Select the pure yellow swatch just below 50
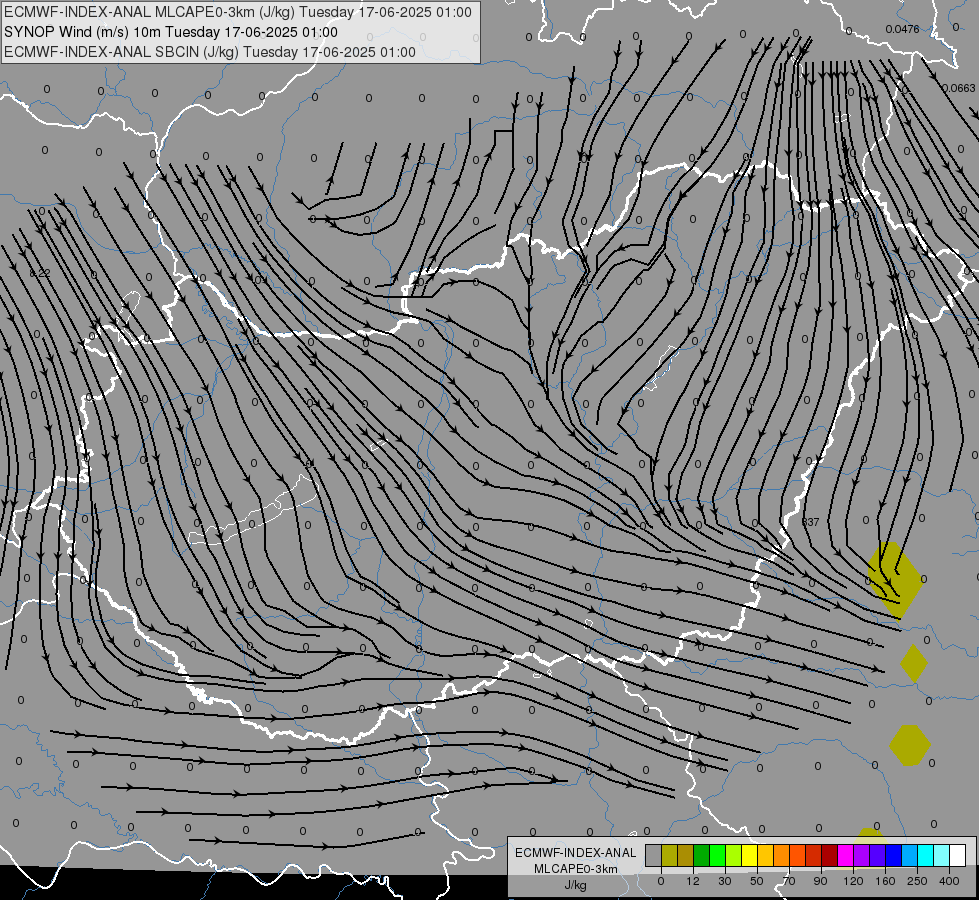979x900 pixels. coord(750,855)
